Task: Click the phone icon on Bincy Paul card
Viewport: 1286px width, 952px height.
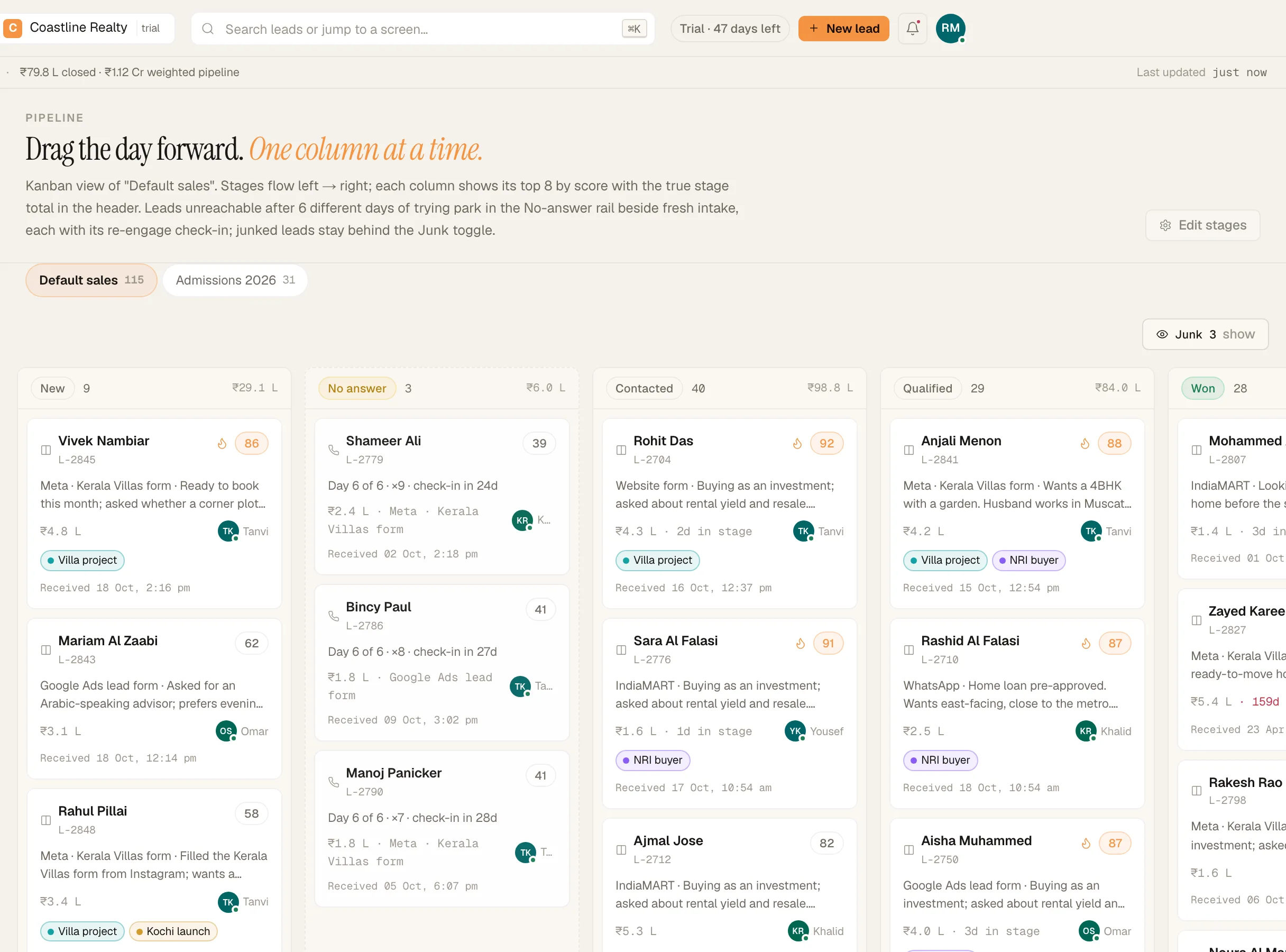Action: point(334,616)
